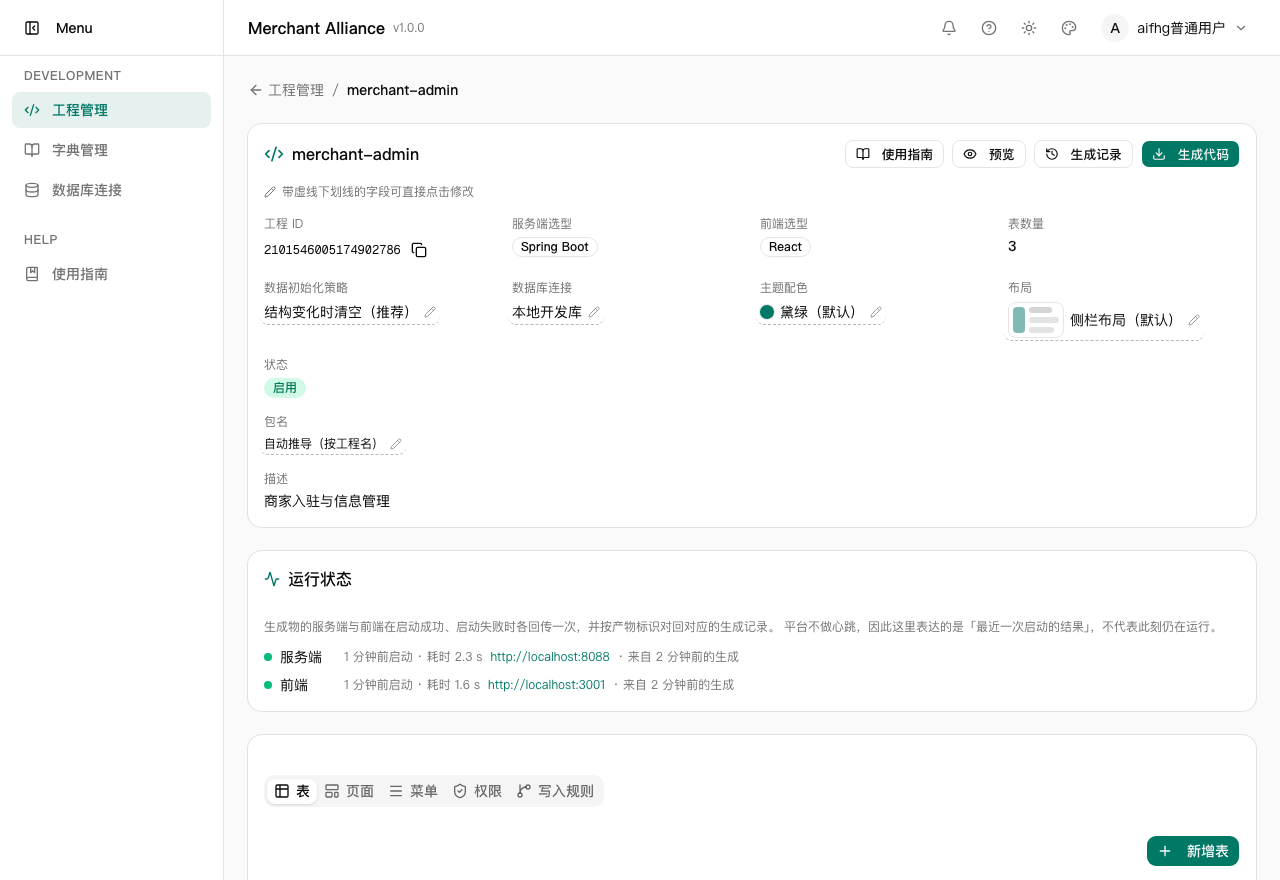Click the 新增表 button
This screenshot has width=1280, height=880.
1193,851
